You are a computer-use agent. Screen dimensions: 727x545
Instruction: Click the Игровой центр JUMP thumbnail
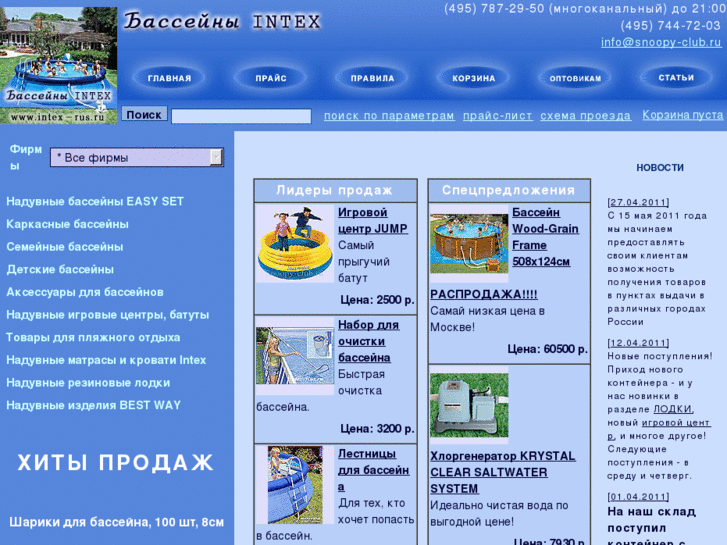[x=295, y=244]
